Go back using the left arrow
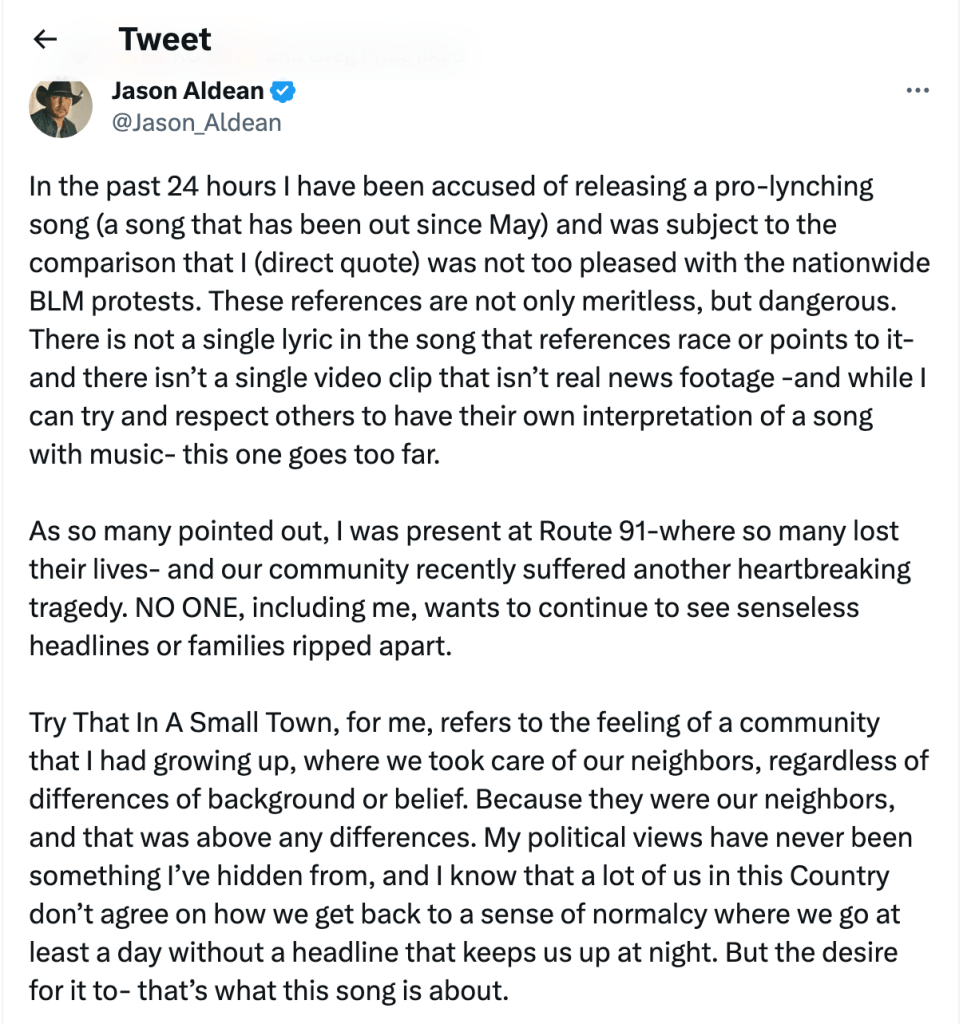This screenshot has height=1024, width=975. [45, 39]
